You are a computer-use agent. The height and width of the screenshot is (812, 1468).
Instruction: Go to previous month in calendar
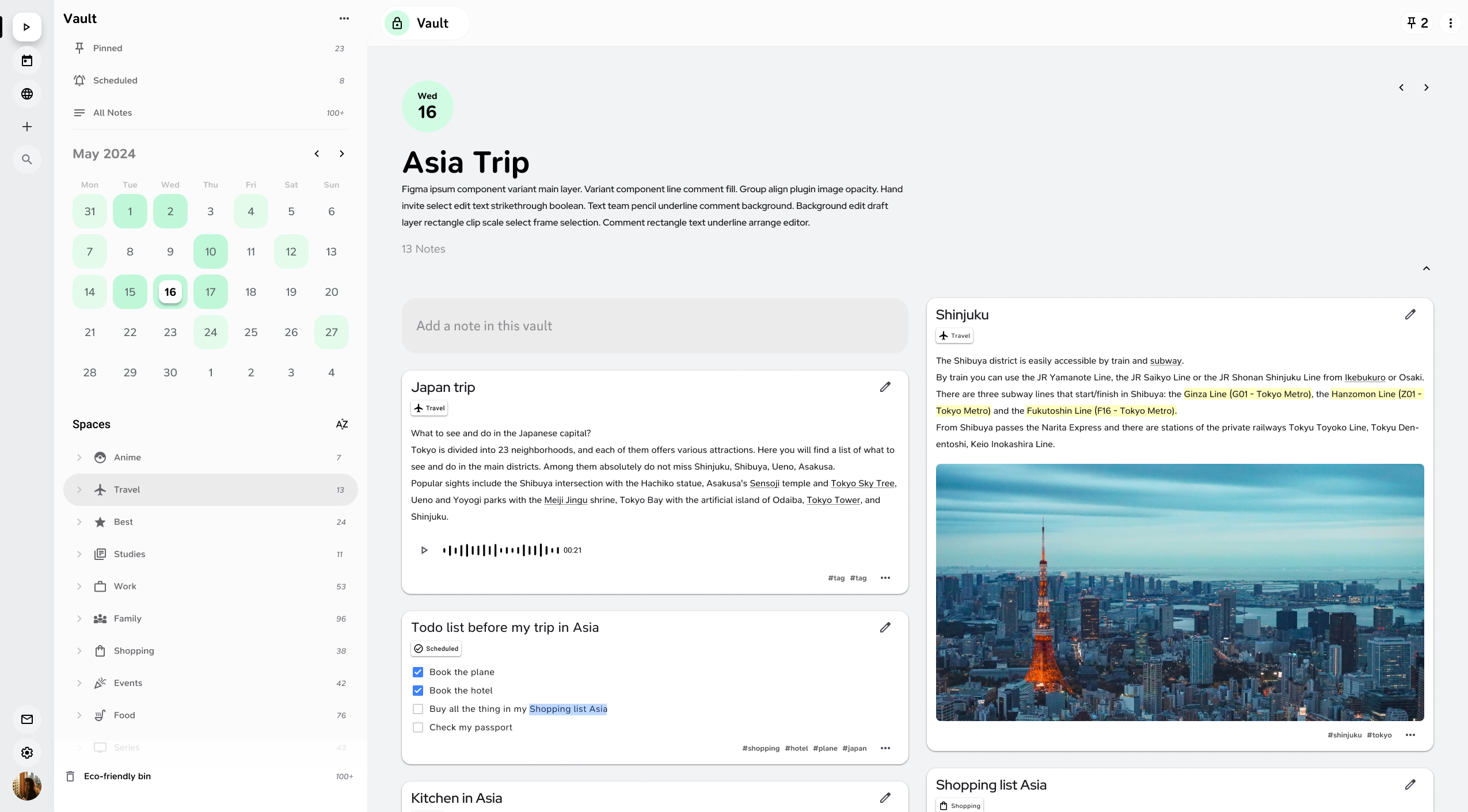[317, 154]
